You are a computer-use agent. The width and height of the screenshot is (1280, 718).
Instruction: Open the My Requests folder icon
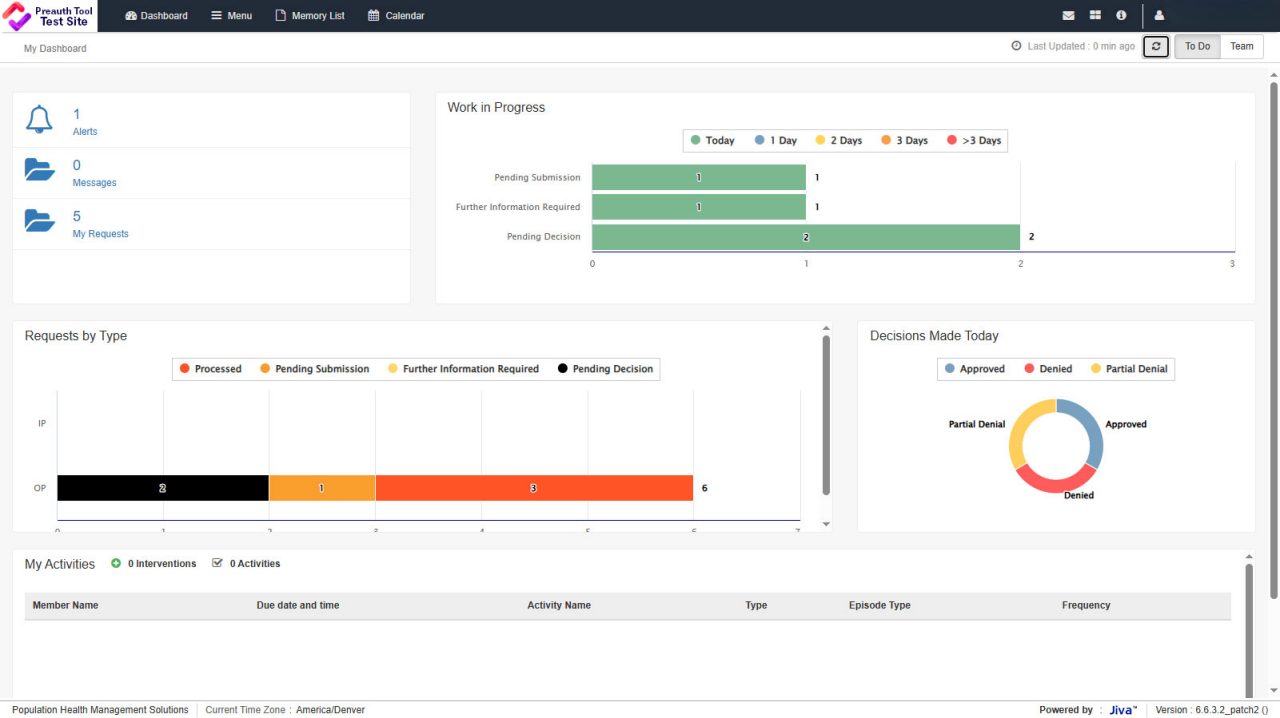39,222
